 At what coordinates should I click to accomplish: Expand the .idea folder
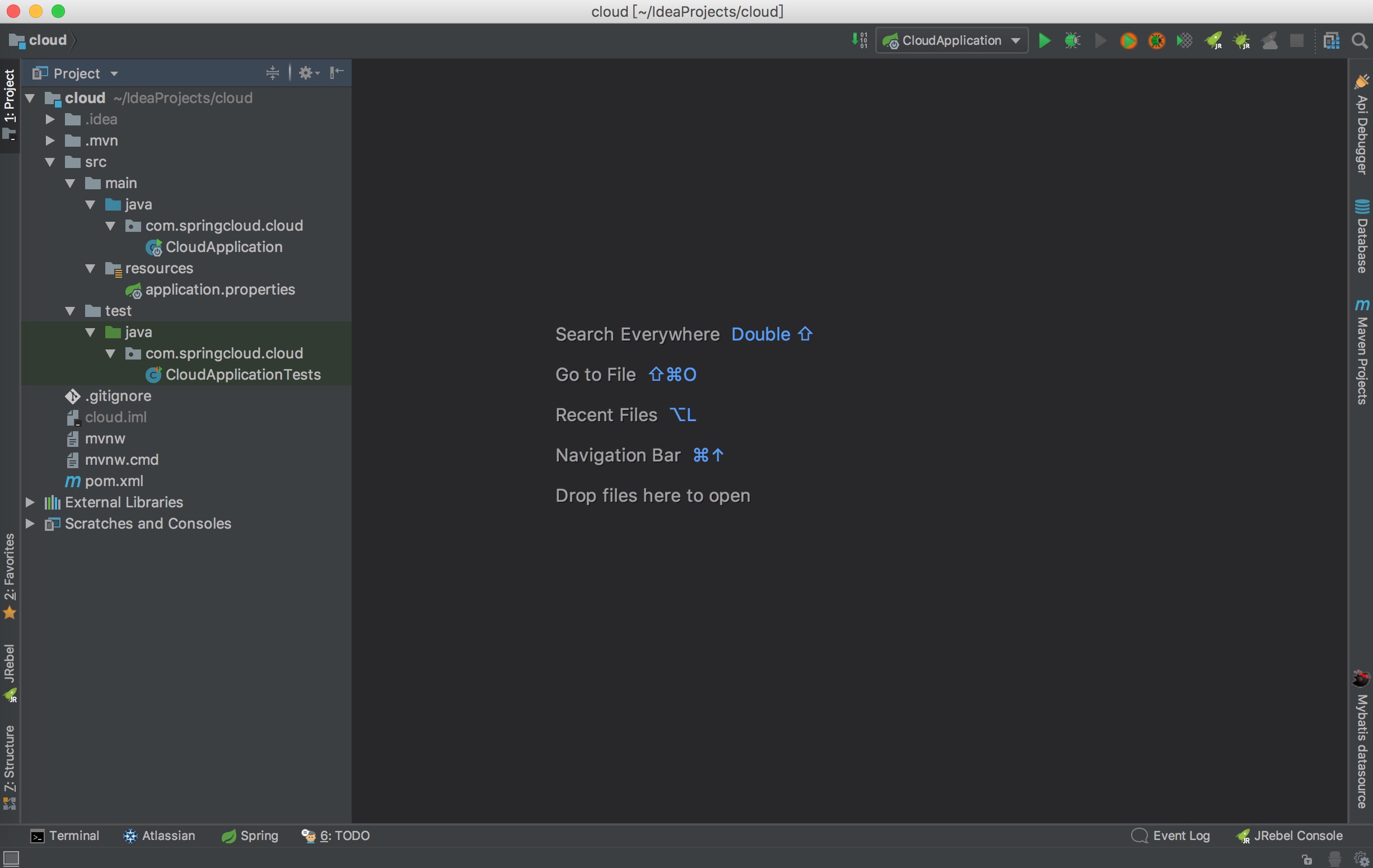point(50,119)
